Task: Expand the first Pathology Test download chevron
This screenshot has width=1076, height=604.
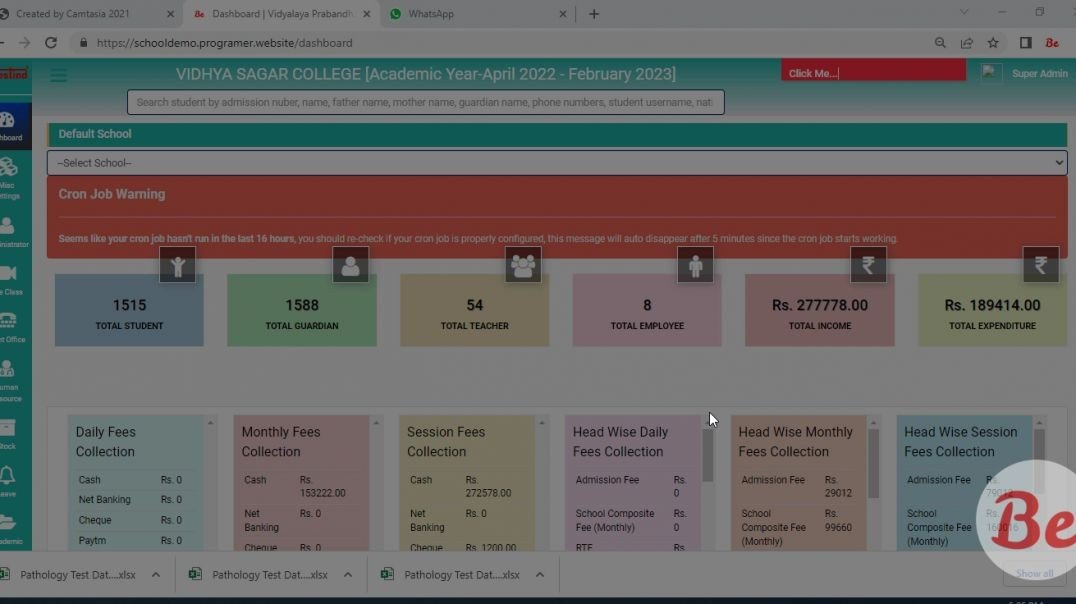Action: point(155,575)
